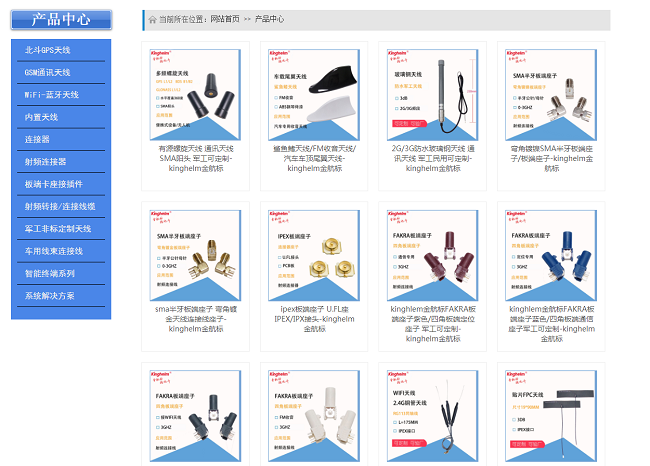Open the 贴片FPC天线 product image
This screenshot has height=466, width=650.
[x=551, y=416]
